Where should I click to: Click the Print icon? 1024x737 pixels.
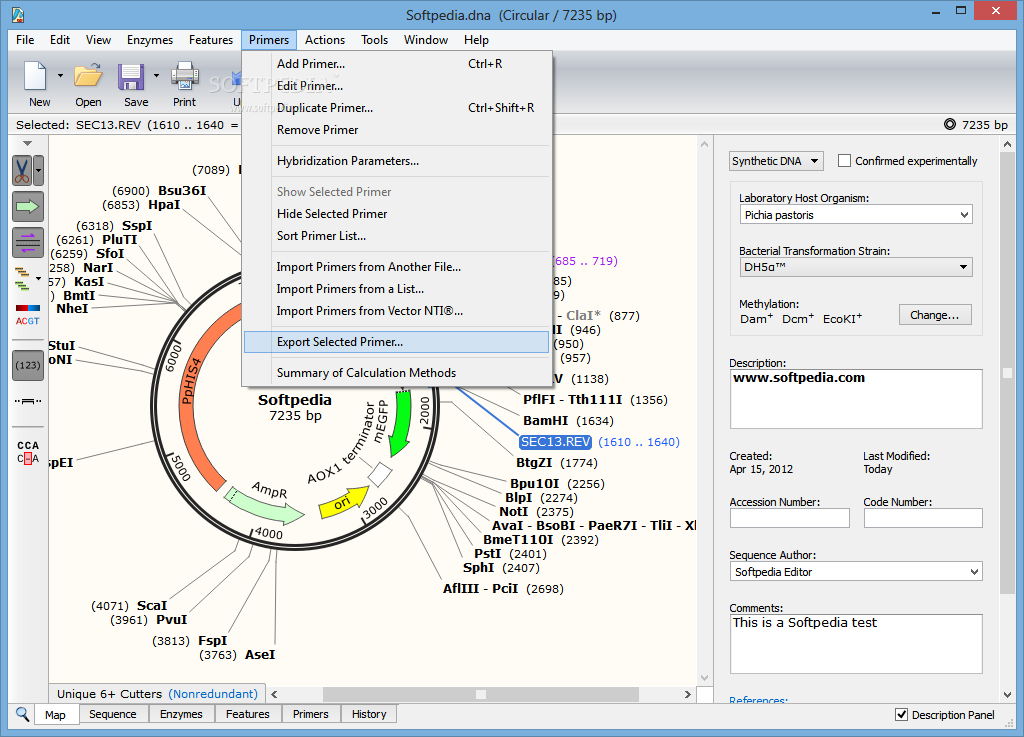click(x=185, y=76)
